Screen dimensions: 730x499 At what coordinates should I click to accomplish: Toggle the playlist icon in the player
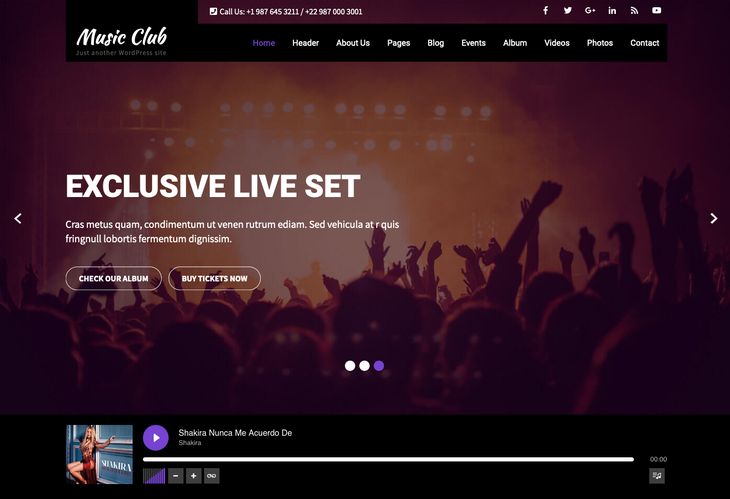[x=657, y=476]
